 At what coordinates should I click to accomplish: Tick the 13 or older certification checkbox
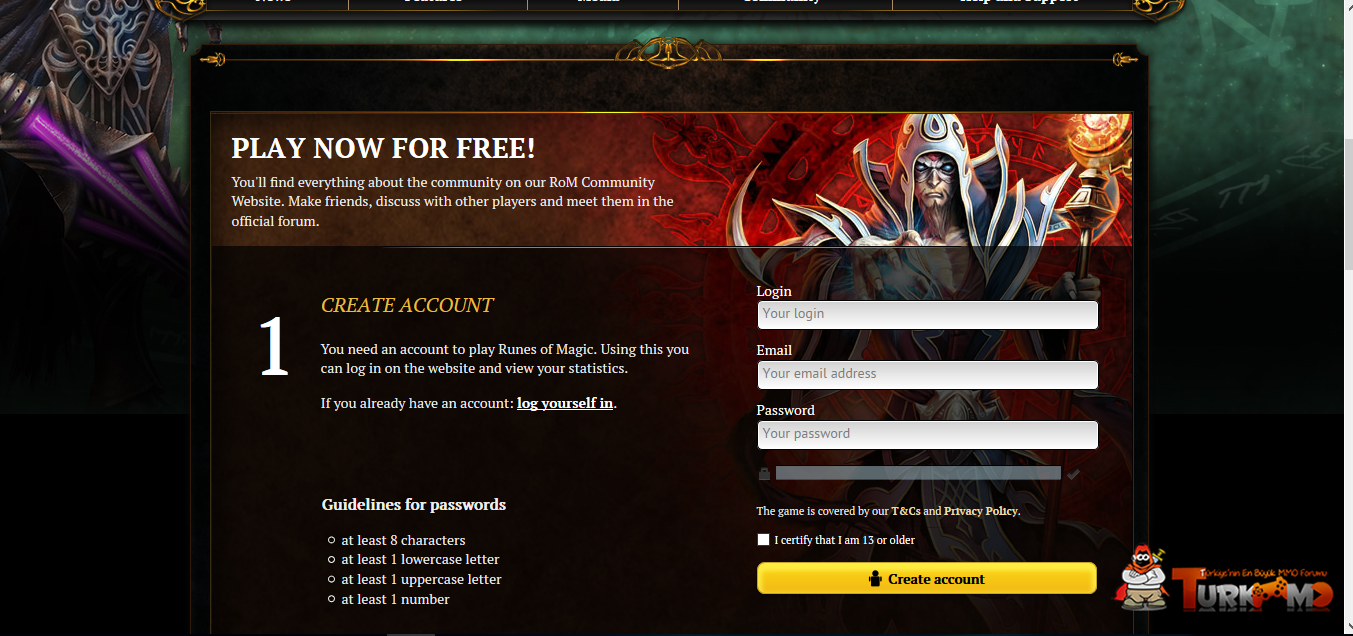click(764, 539)
